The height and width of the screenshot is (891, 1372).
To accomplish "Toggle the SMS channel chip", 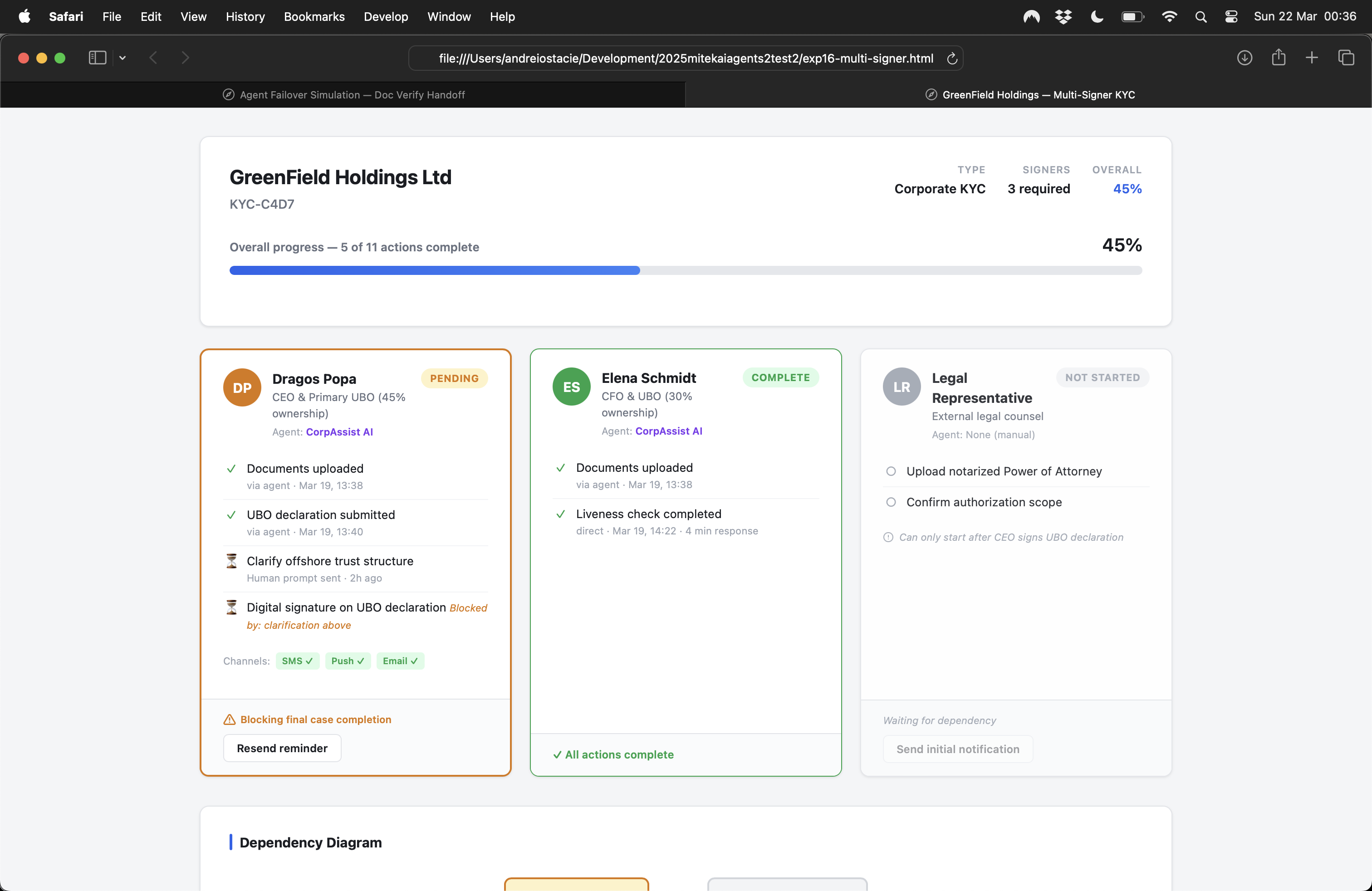I will coord(297,661).
